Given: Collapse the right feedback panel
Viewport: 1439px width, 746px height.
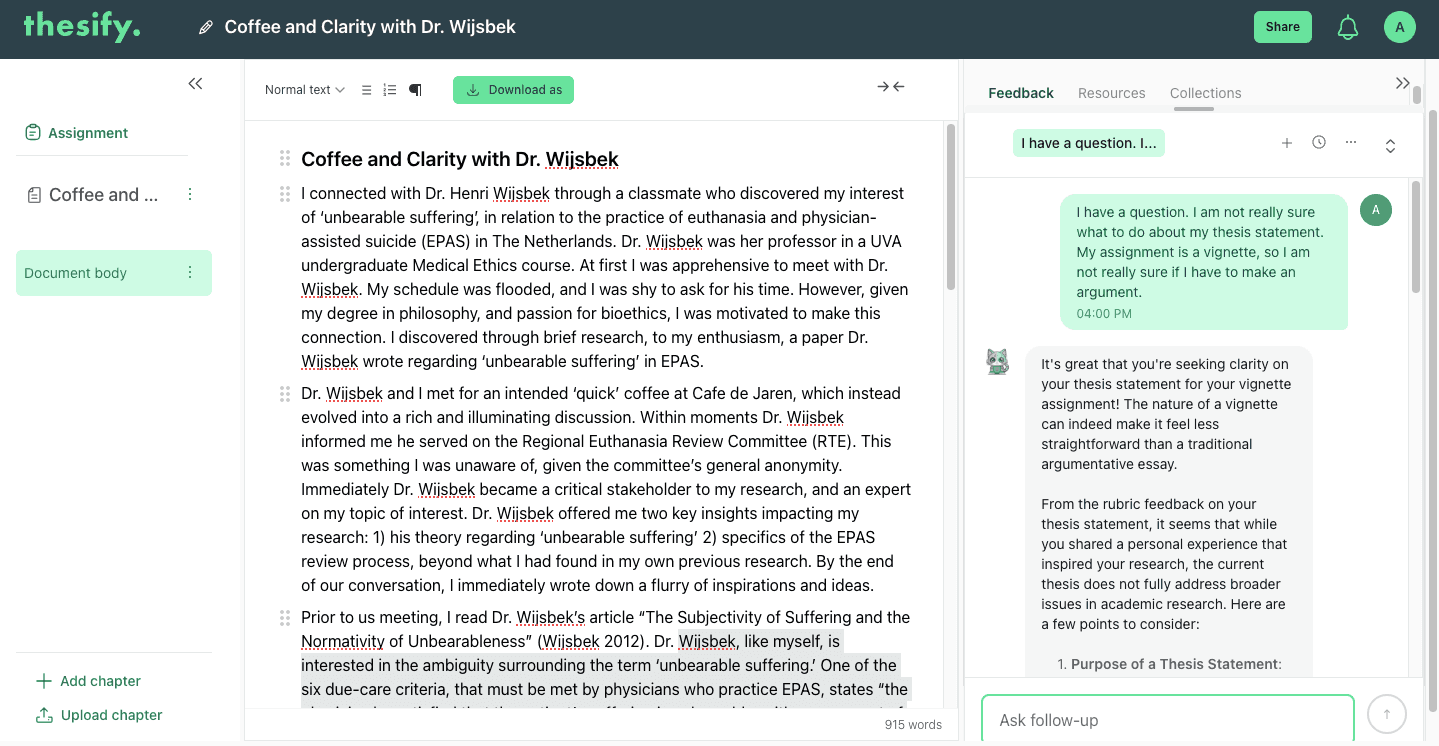Looking at the screenshot, I should point(1403,83).
